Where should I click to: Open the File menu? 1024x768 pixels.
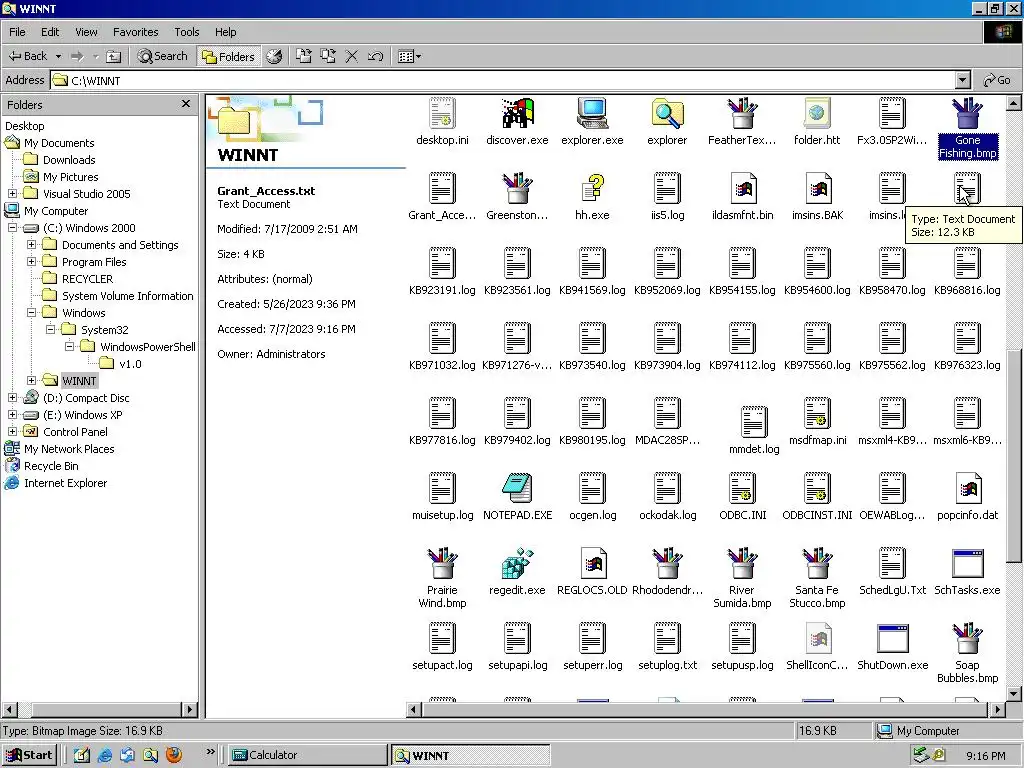tap(17, 32)
